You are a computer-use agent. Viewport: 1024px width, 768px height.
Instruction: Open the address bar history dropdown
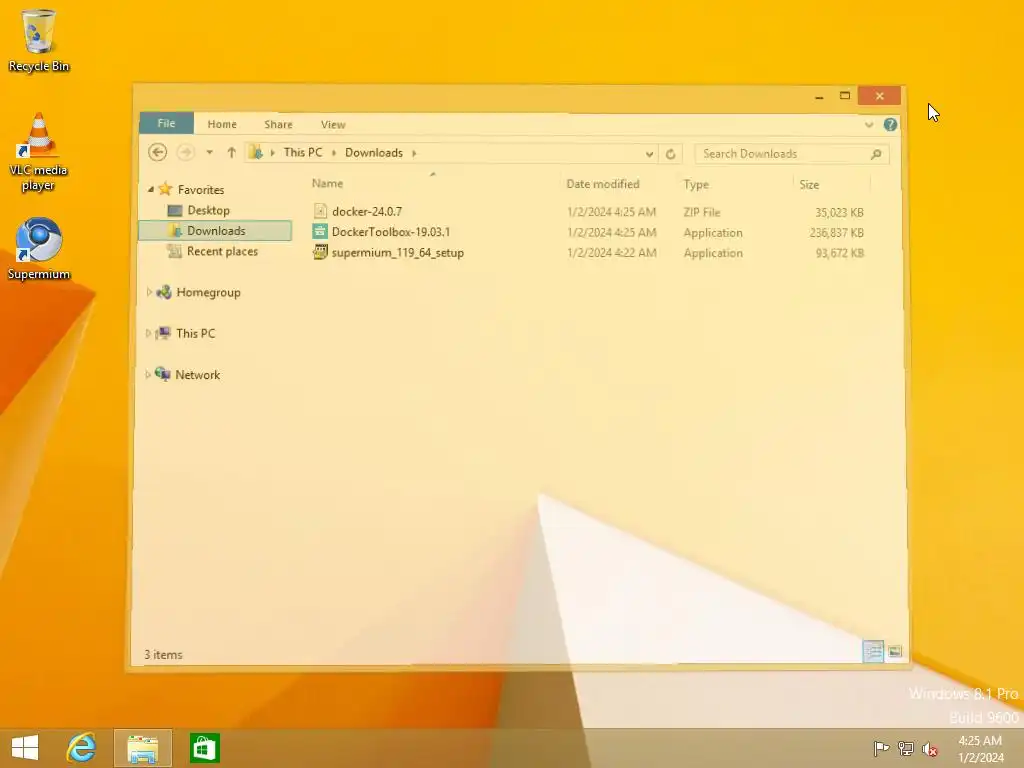click(x=649, y=154)
